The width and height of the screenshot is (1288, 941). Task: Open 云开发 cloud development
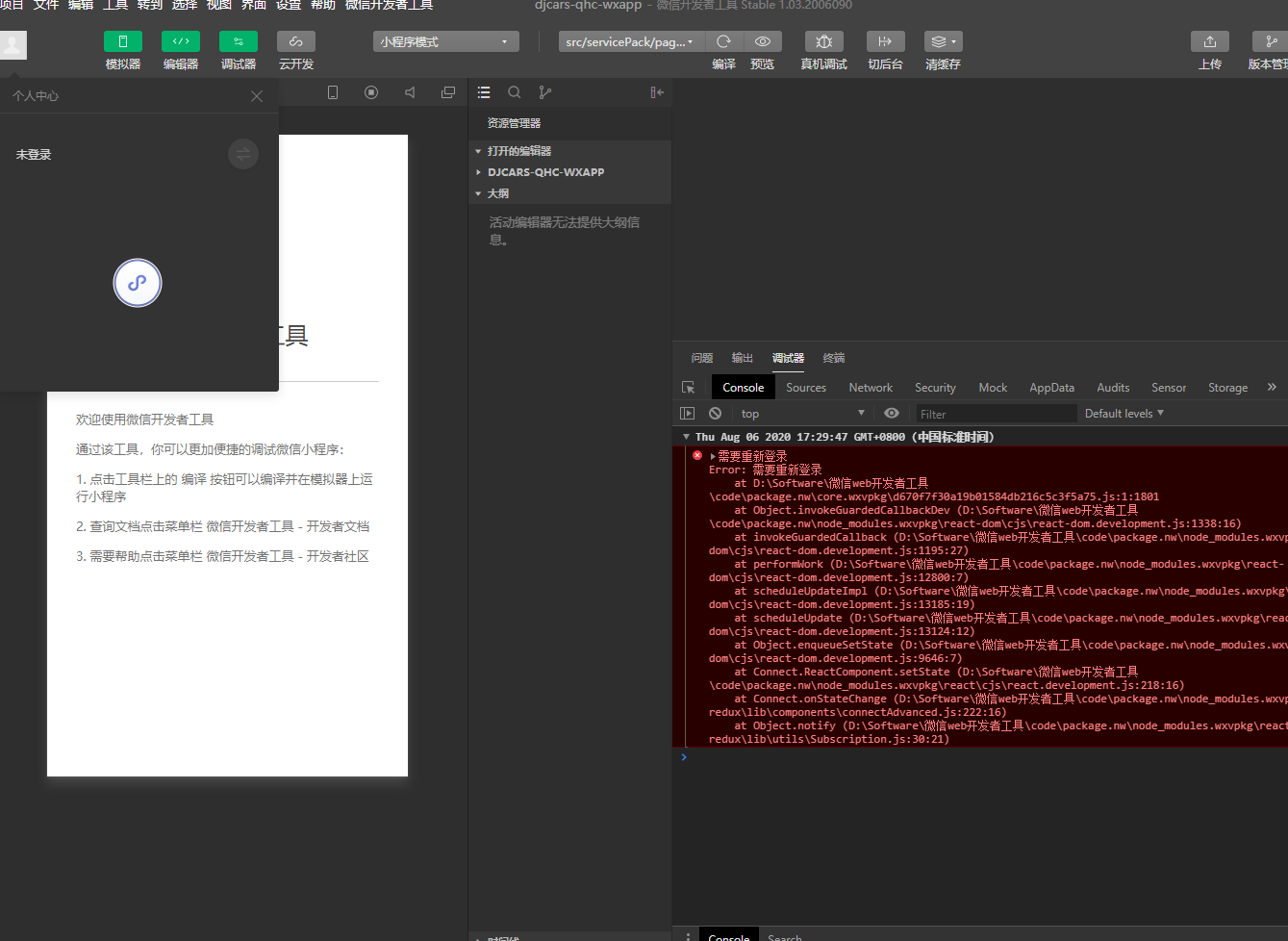point(296,41)
